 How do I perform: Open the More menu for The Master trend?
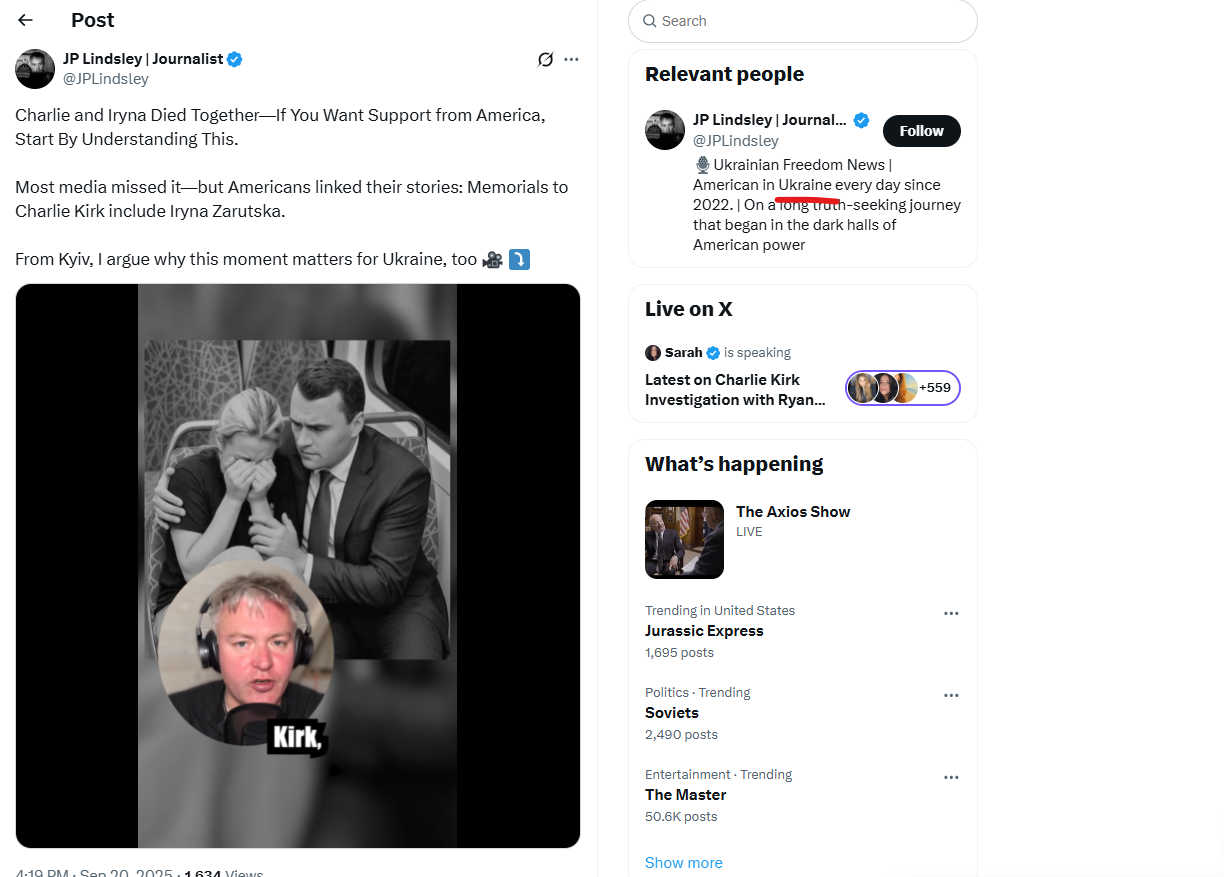point(951,777)
